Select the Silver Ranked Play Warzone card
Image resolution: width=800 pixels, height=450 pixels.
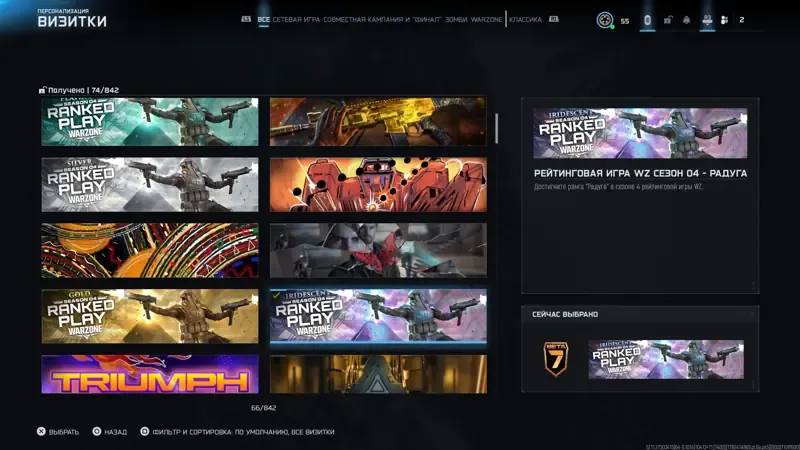(150, 184)
